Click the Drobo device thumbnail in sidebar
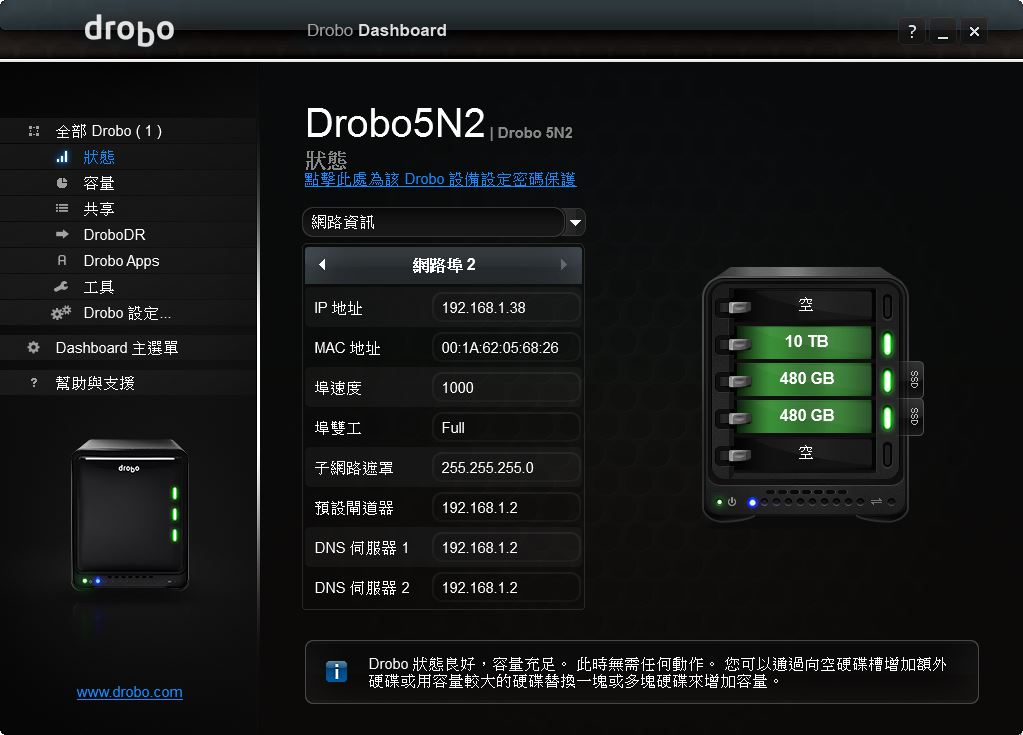 click(x=129, y=515)
